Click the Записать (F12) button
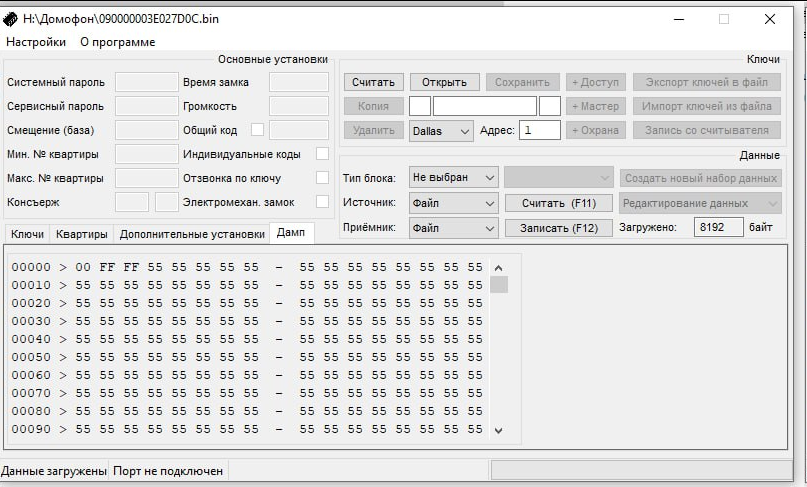Image resolution: width=807 pixels, height=487 pixels. tap(558, 228)
